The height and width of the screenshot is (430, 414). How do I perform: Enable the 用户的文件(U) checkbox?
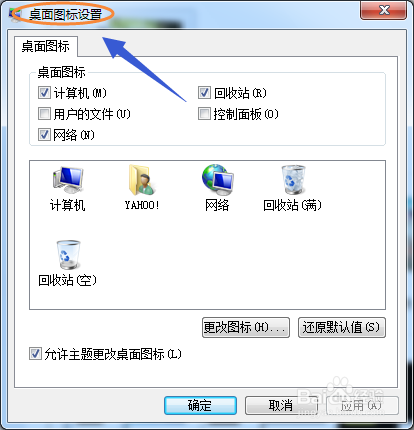44,114
